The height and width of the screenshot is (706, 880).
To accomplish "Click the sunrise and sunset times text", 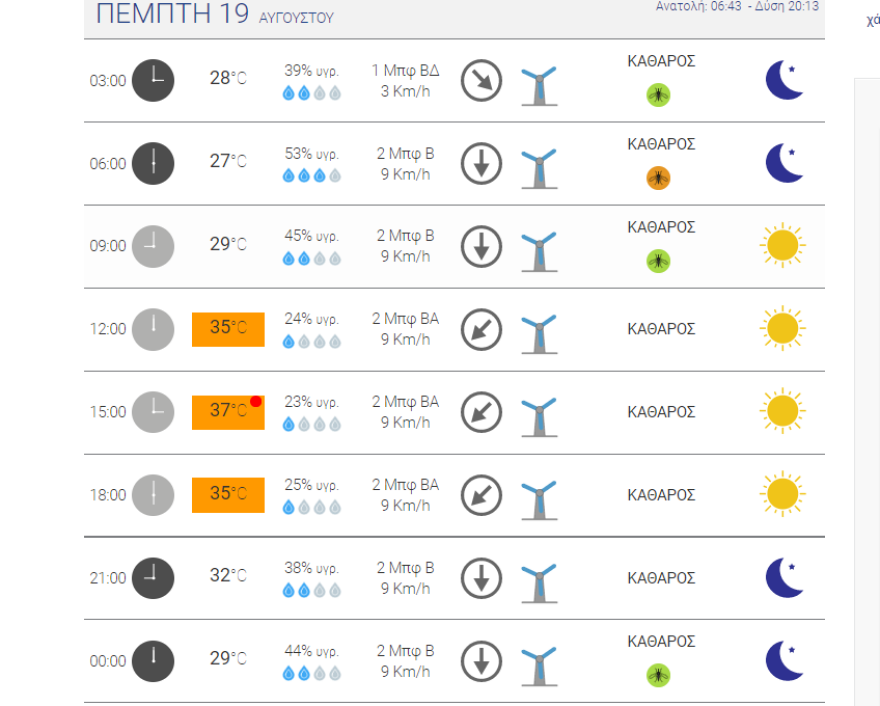I will [x=737, y=6].
